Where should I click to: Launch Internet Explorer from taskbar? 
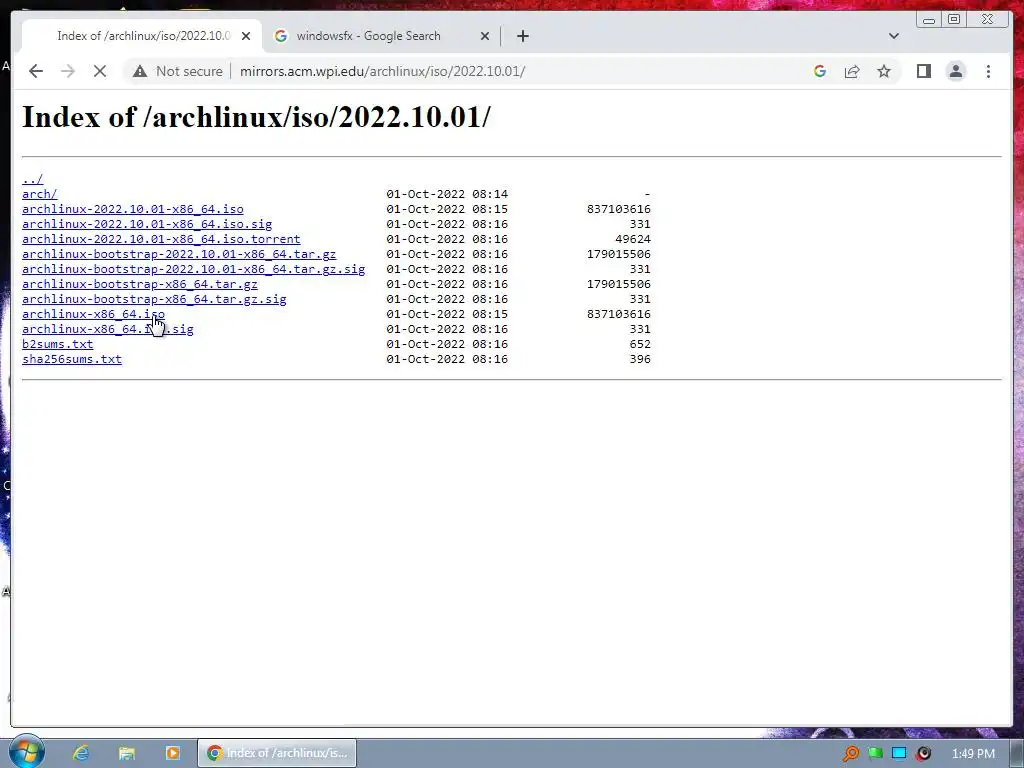[80, 753]
